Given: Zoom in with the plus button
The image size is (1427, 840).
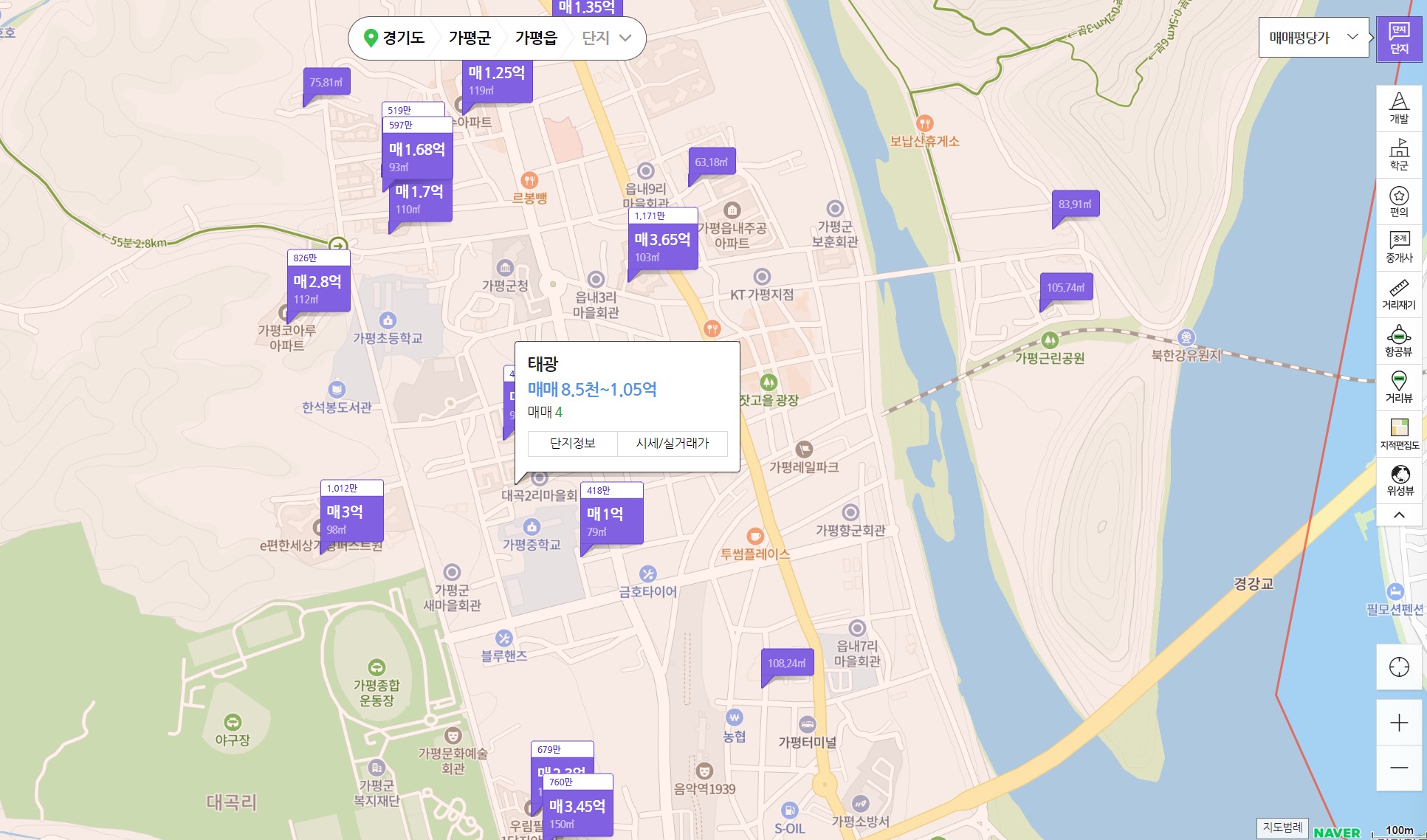Looking at the screenshot, I should pyautogui.click(x=1399, y=723).
